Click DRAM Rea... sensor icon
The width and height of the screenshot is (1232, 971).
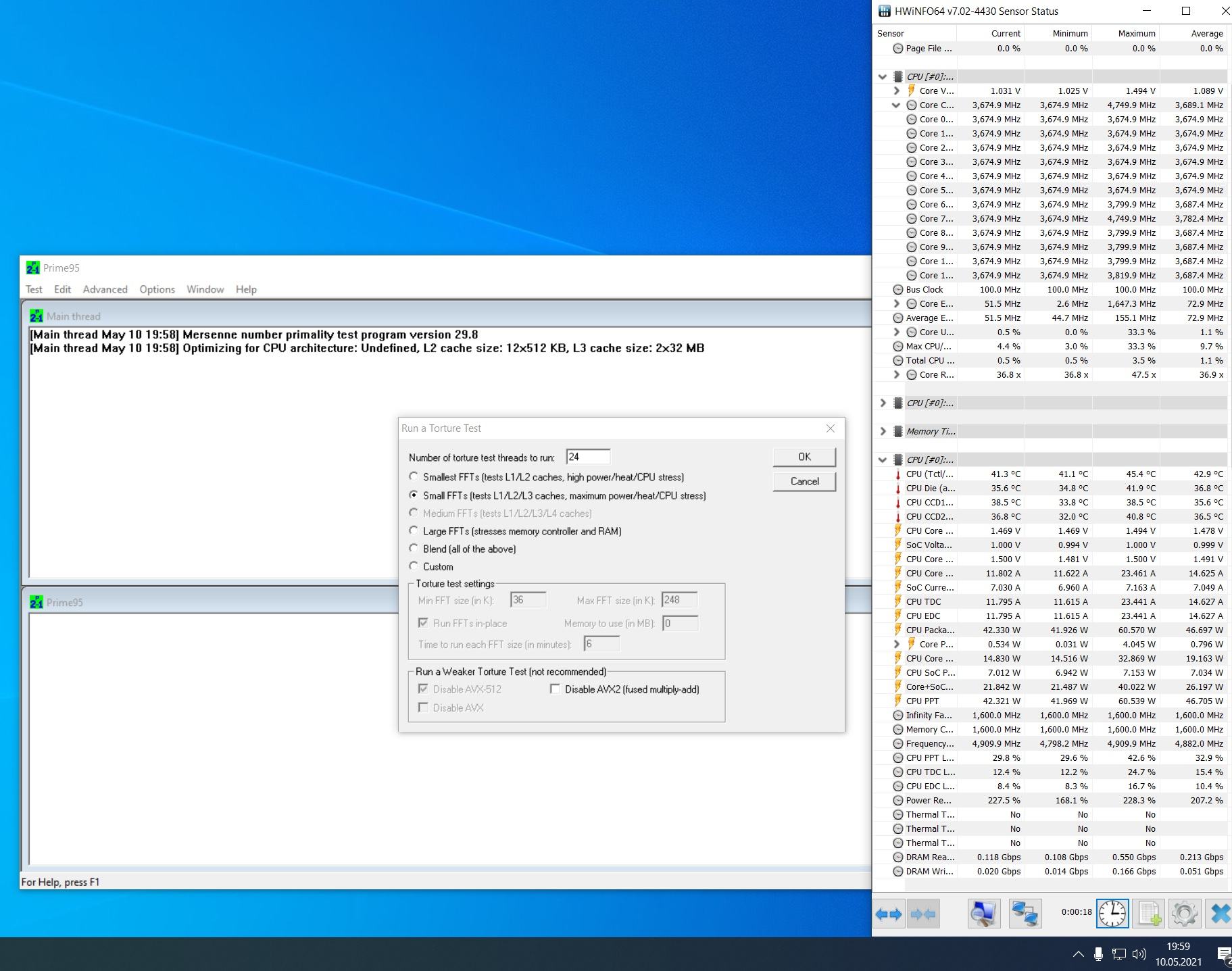[x=898, y=857]
